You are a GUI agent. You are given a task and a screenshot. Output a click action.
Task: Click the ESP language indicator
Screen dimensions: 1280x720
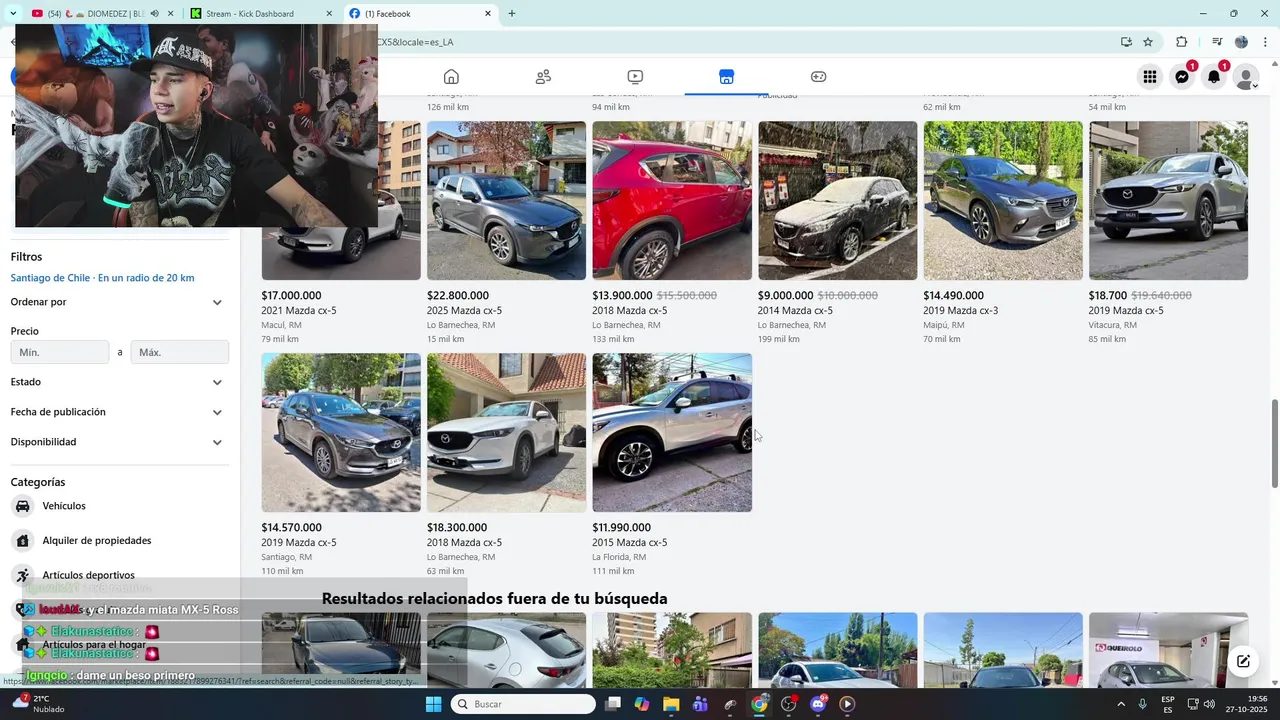click(x=1168, y=704)
